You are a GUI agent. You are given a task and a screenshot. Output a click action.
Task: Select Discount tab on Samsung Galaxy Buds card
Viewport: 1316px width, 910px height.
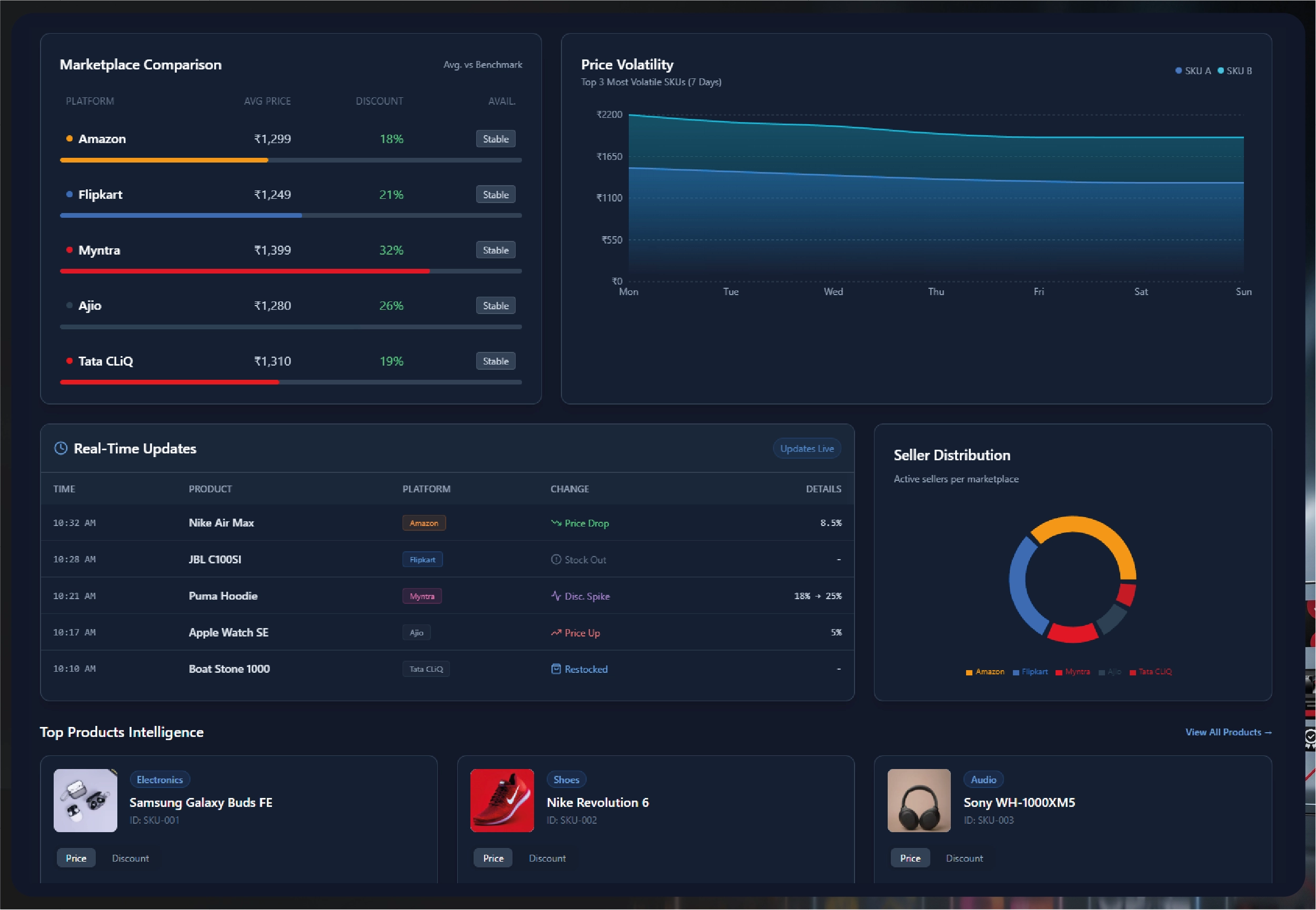pyautogui.click(x=130, y=858)
